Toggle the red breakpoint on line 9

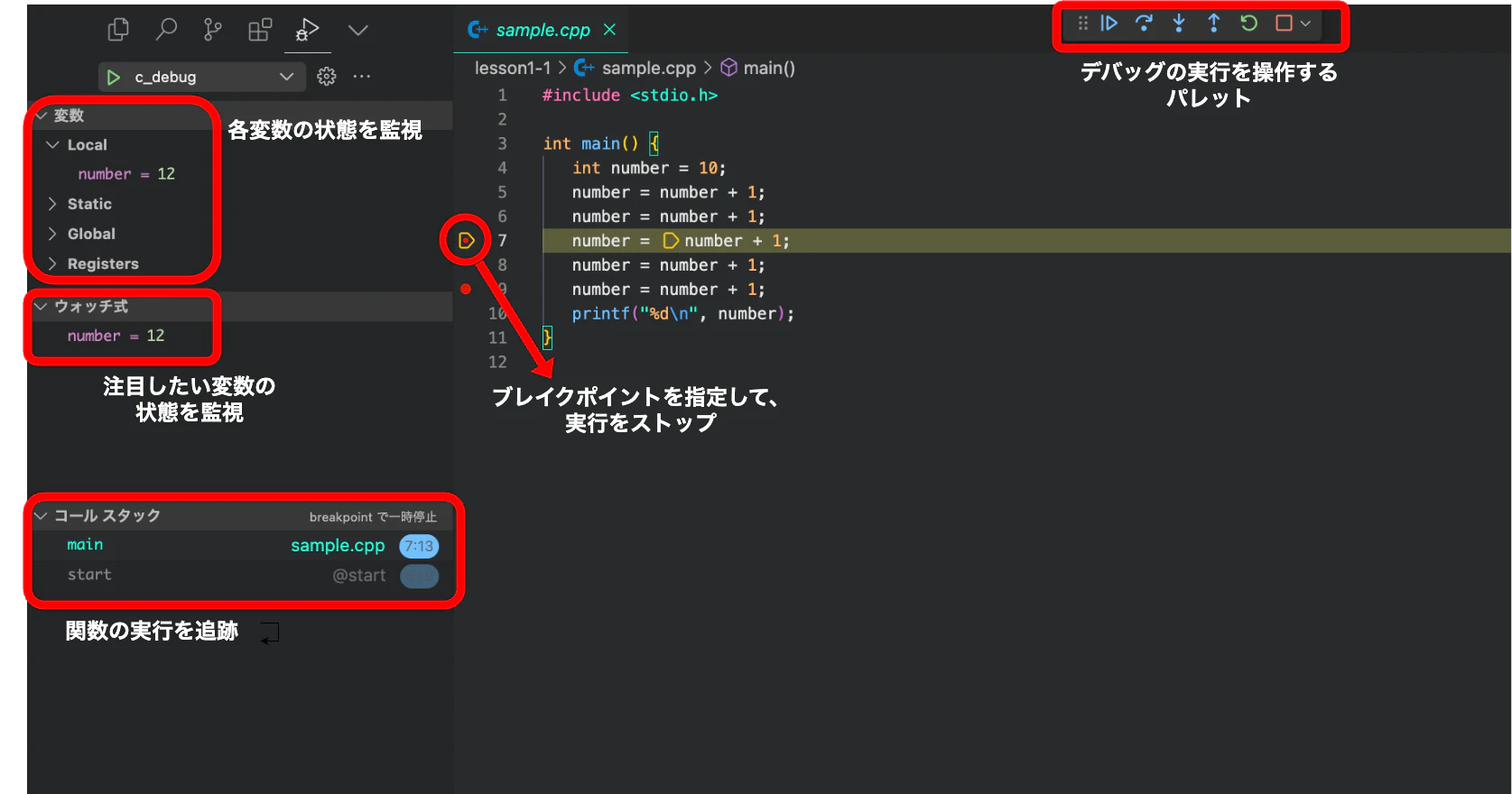click(x=466, y=290)
